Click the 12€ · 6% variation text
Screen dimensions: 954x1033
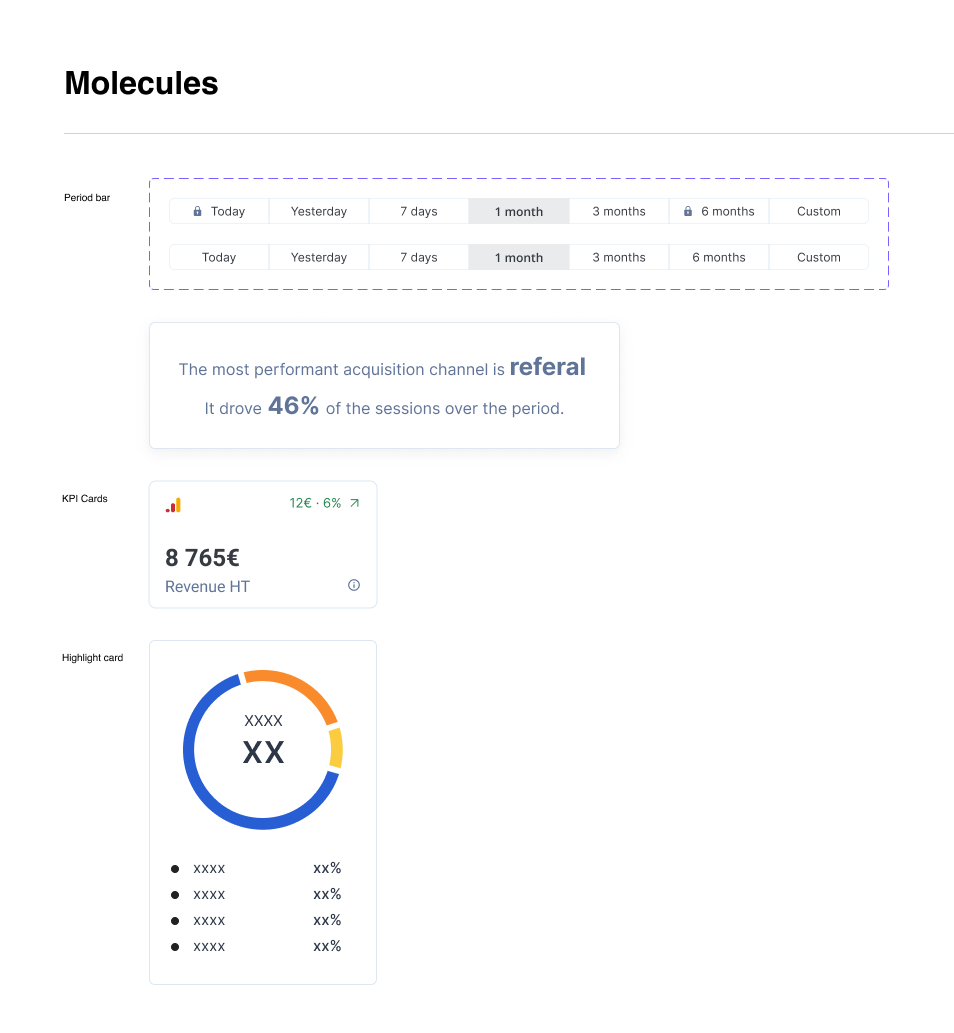coord(315,503)
